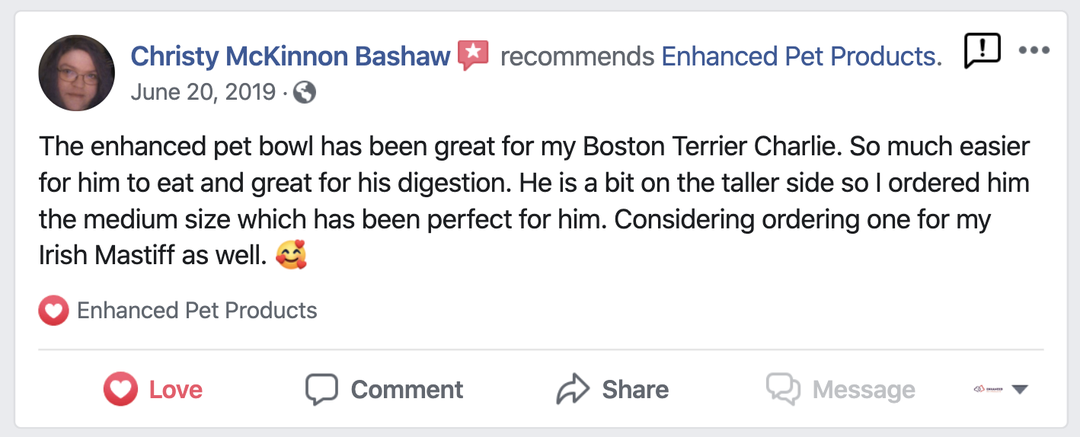Click the Share arrow icon

point(570,389)
